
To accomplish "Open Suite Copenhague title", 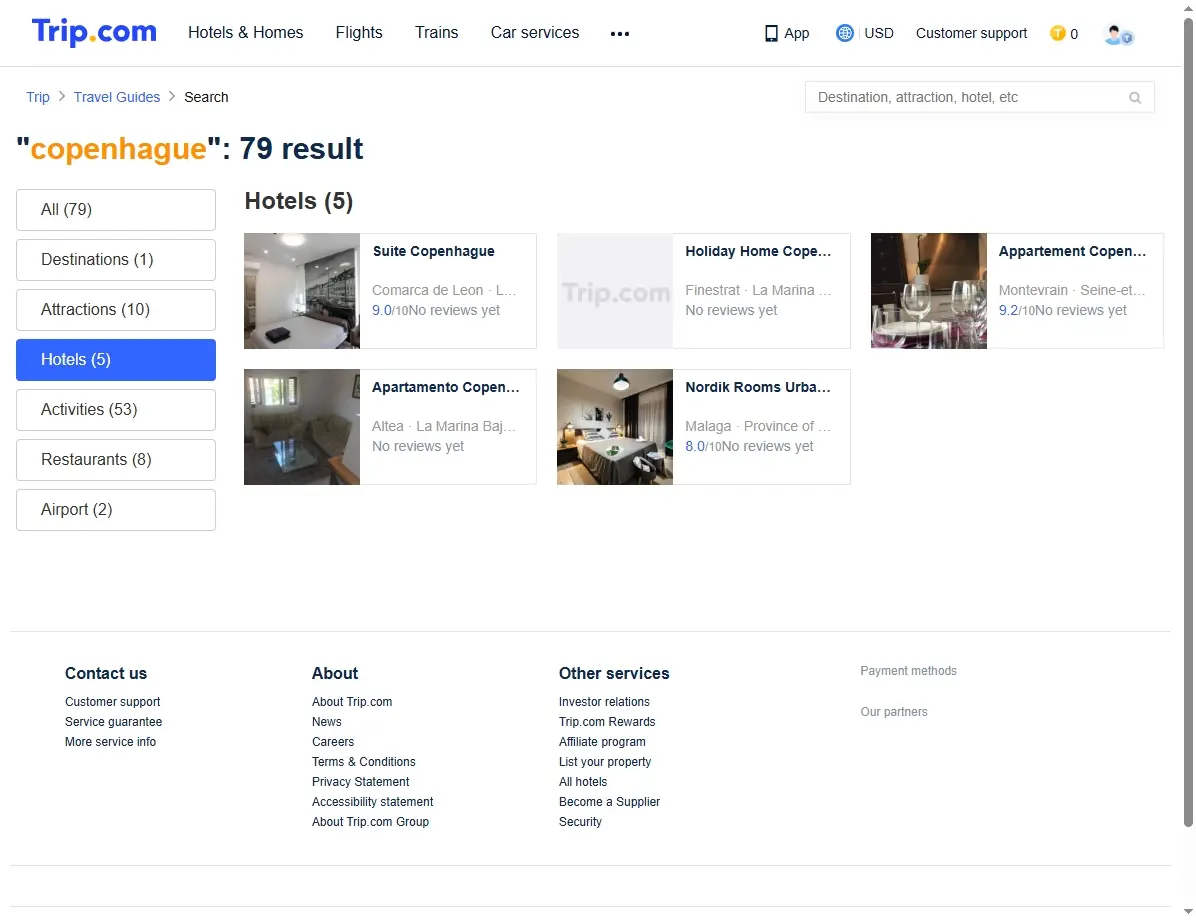I will point(433,251).
